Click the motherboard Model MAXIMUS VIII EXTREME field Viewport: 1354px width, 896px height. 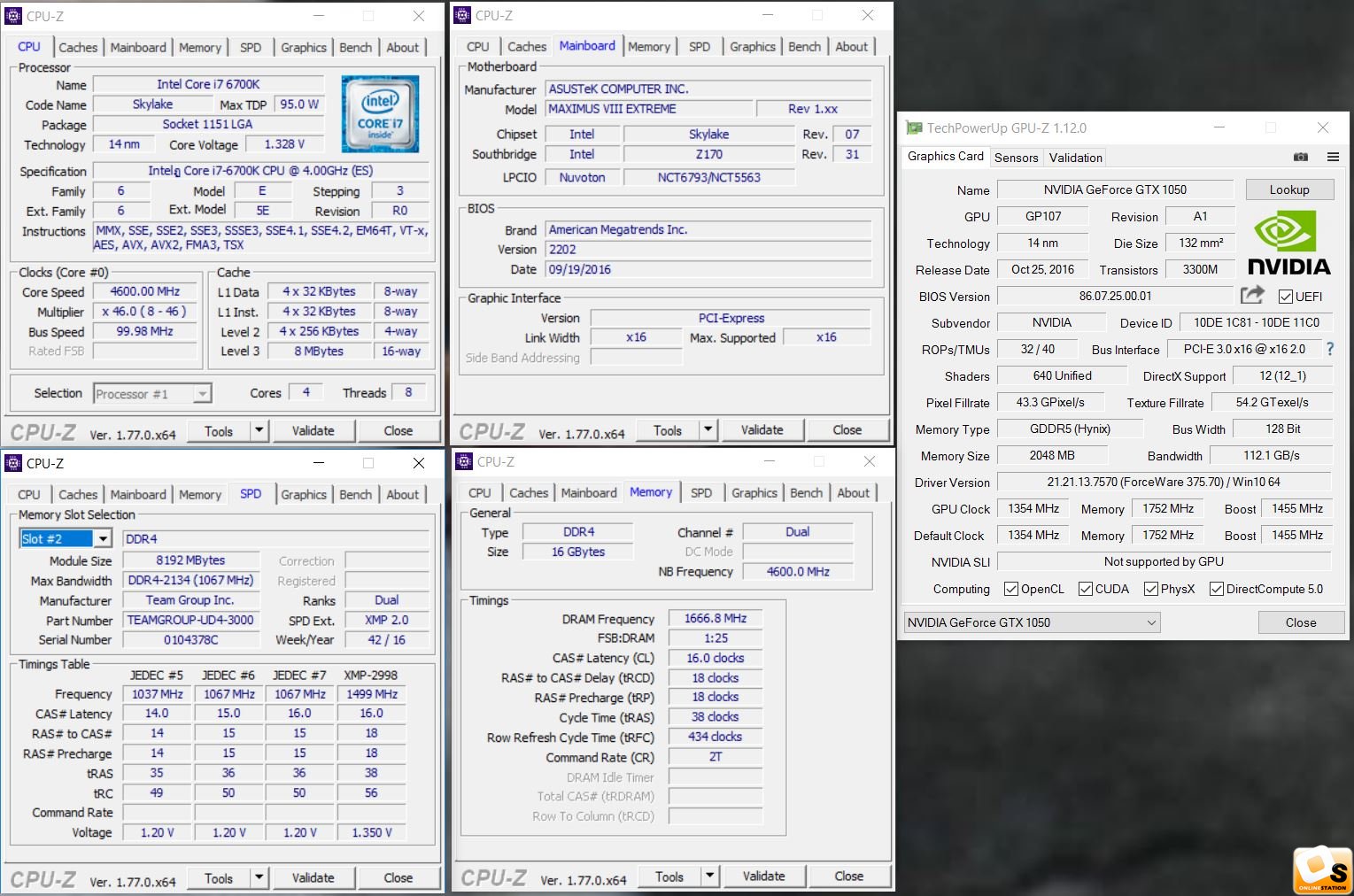coord(648,109)
